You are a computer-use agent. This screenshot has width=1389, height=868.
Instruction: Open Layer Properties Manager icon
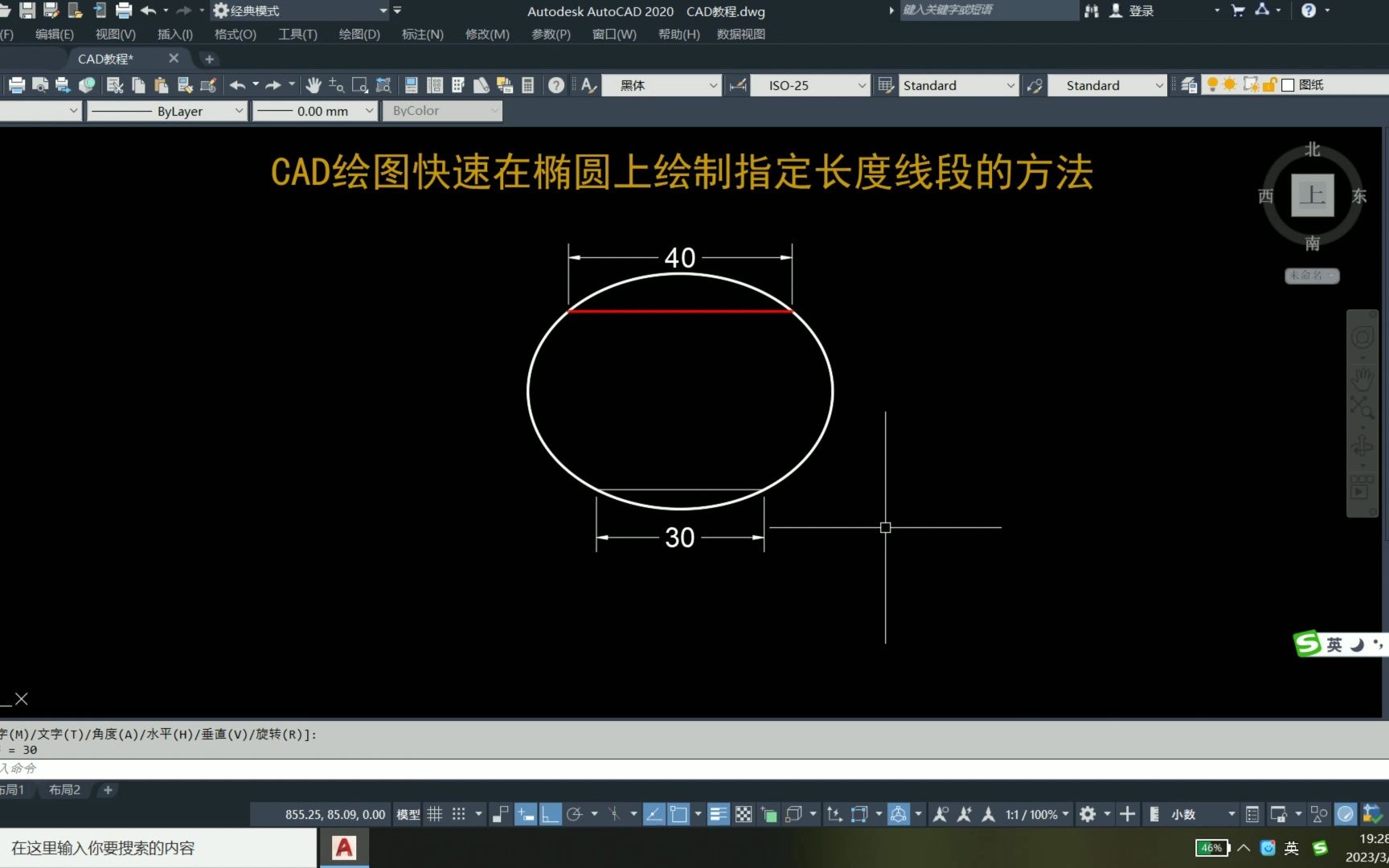[x=1189, y=85]
